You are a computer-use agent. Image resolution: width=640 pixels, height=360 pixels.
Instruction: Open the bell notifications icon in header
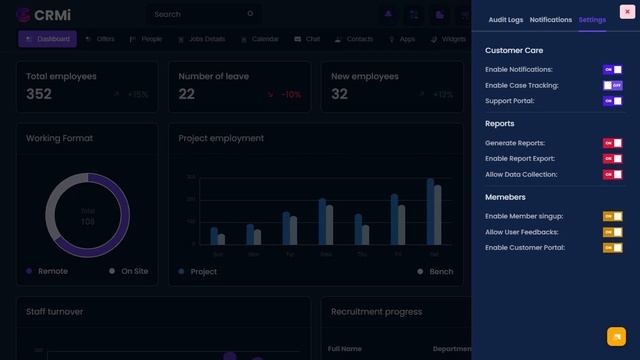tap(388, 14)
